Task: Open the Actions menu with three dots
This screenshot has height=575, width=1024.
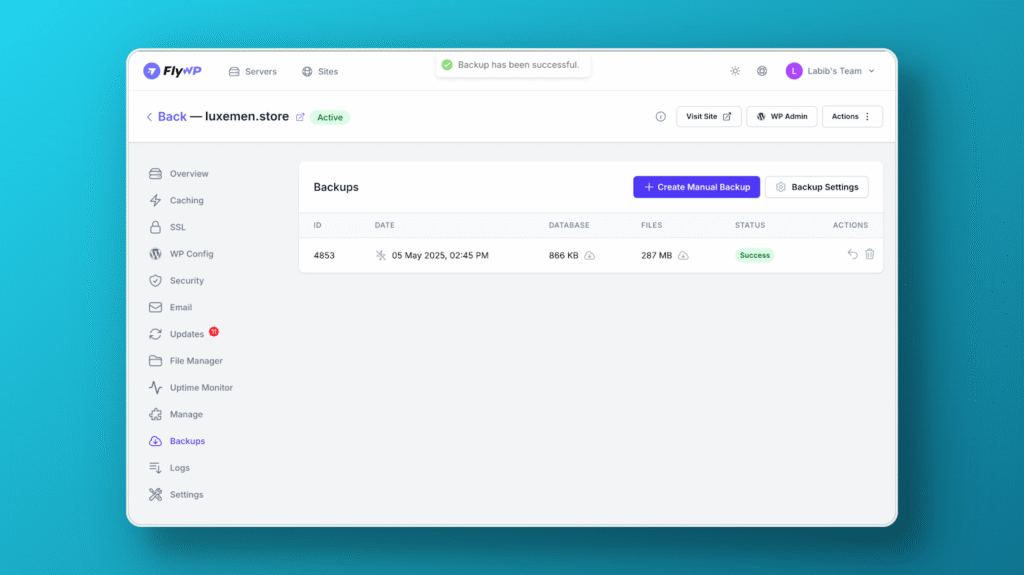Action: coord(852,117)
